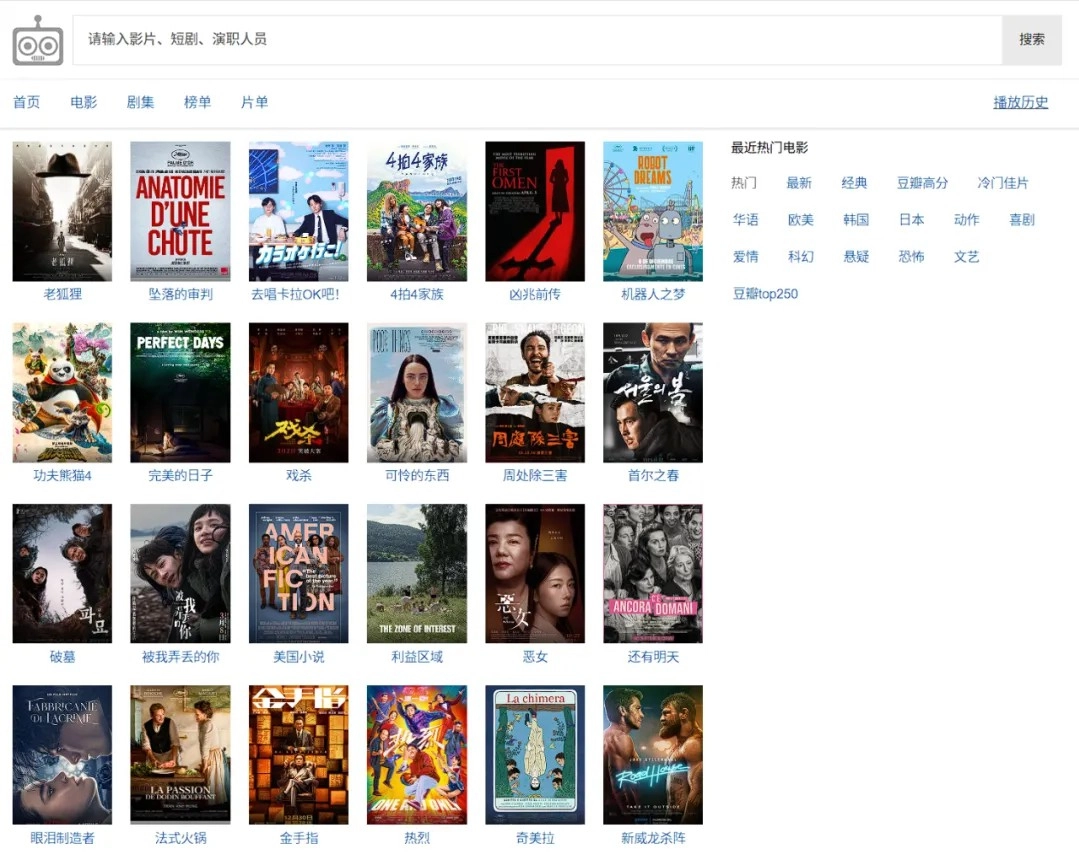
Task: Select the 豆瓣top250 filter link
Action: (765, 294)
